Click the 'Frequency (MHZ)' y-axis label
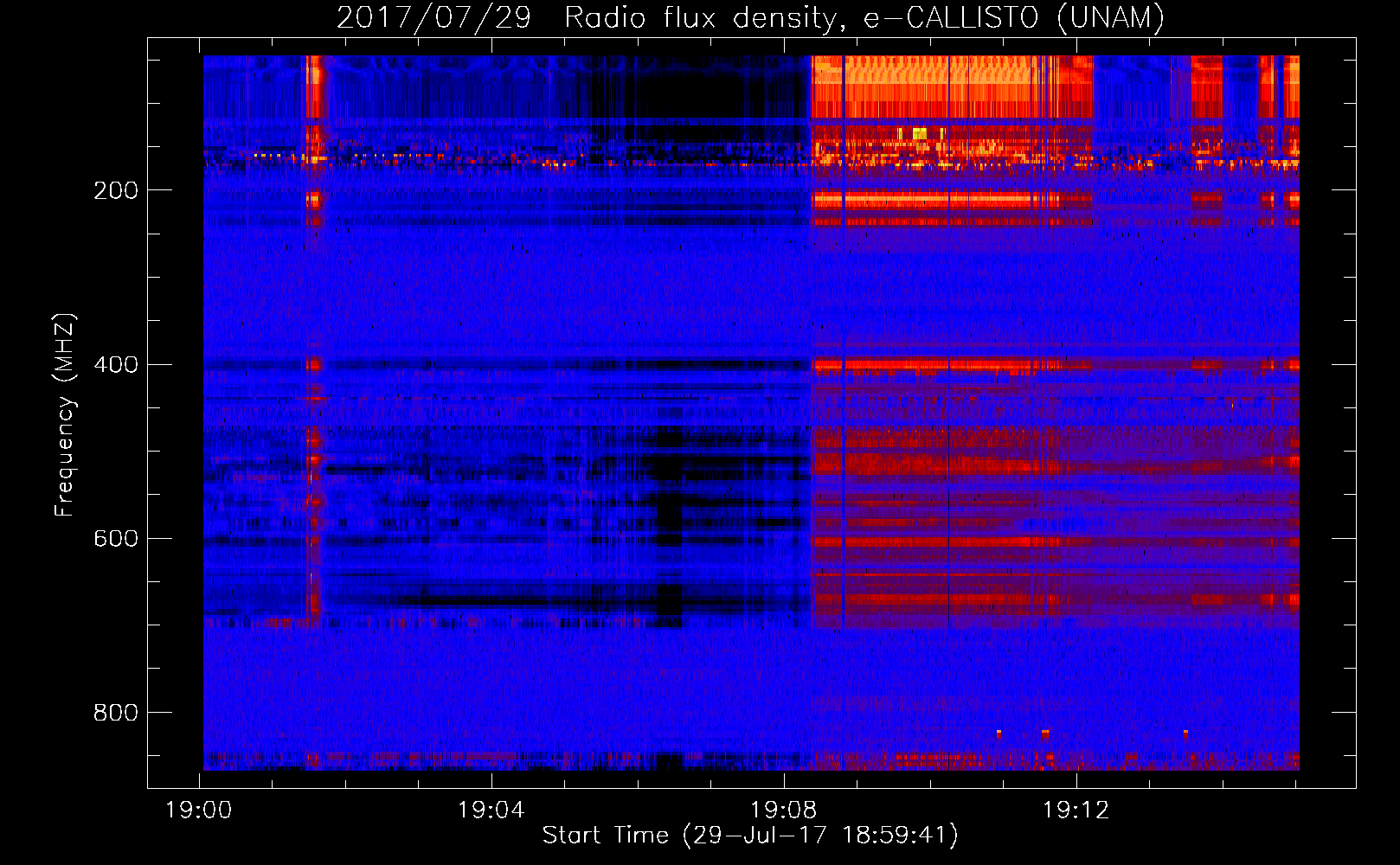The image size is (1400, 865). pos(65,414)
